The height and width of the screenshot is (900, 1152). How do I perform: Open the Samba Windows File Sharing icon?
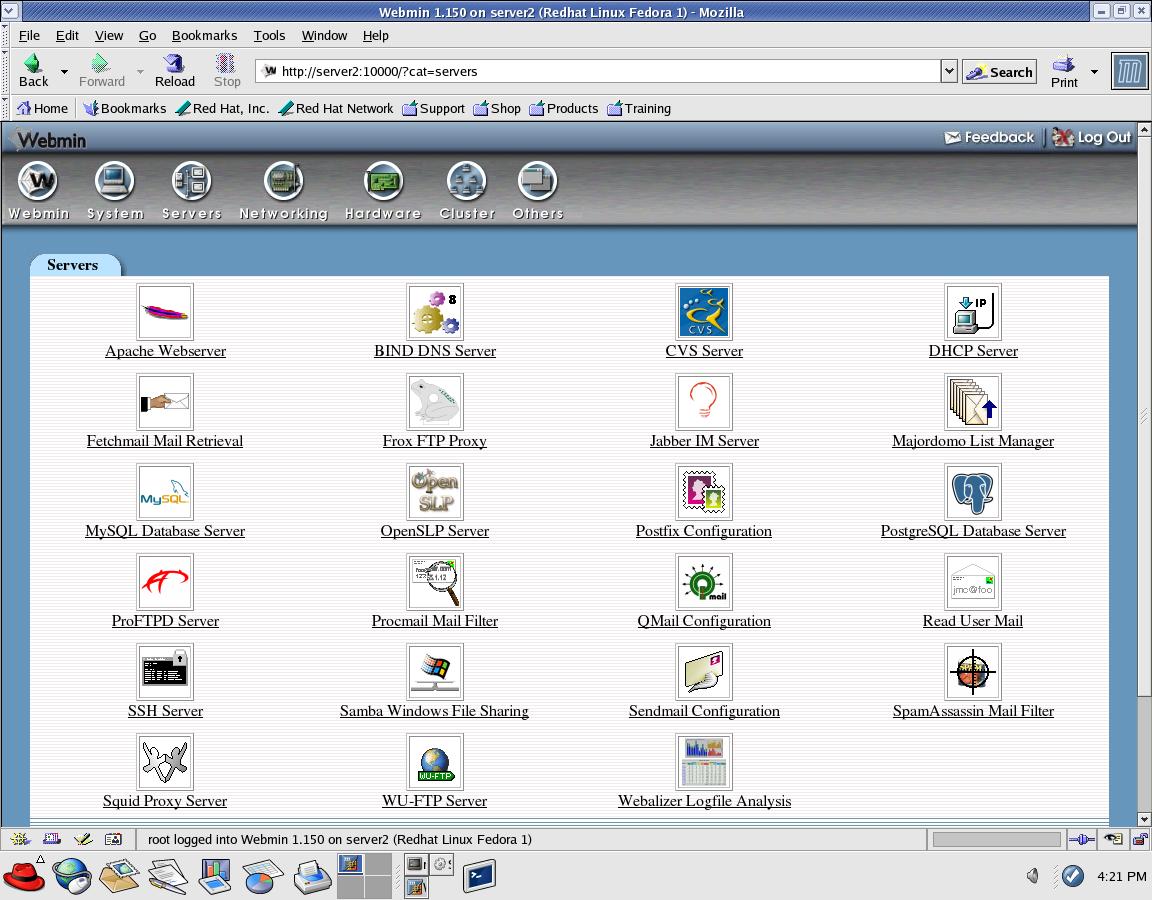click(435, 672)
